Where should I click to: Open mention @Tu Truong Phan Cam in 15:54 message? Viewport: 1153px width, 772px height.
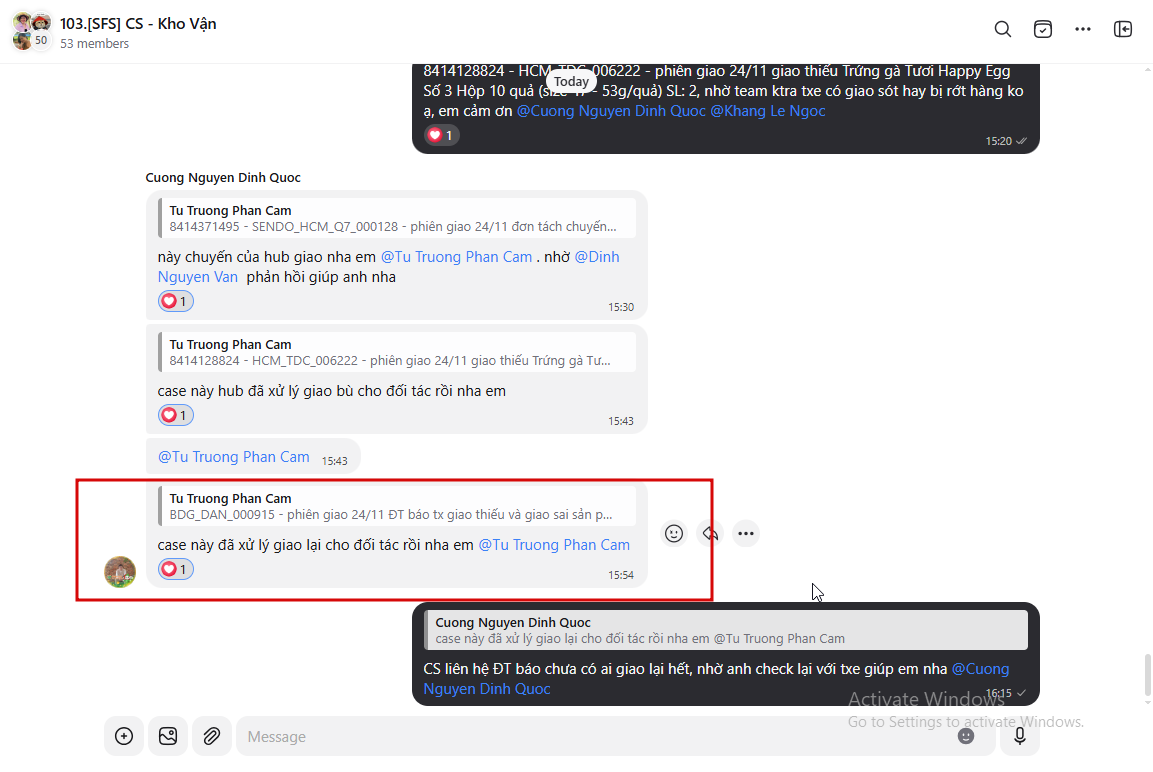554,546
